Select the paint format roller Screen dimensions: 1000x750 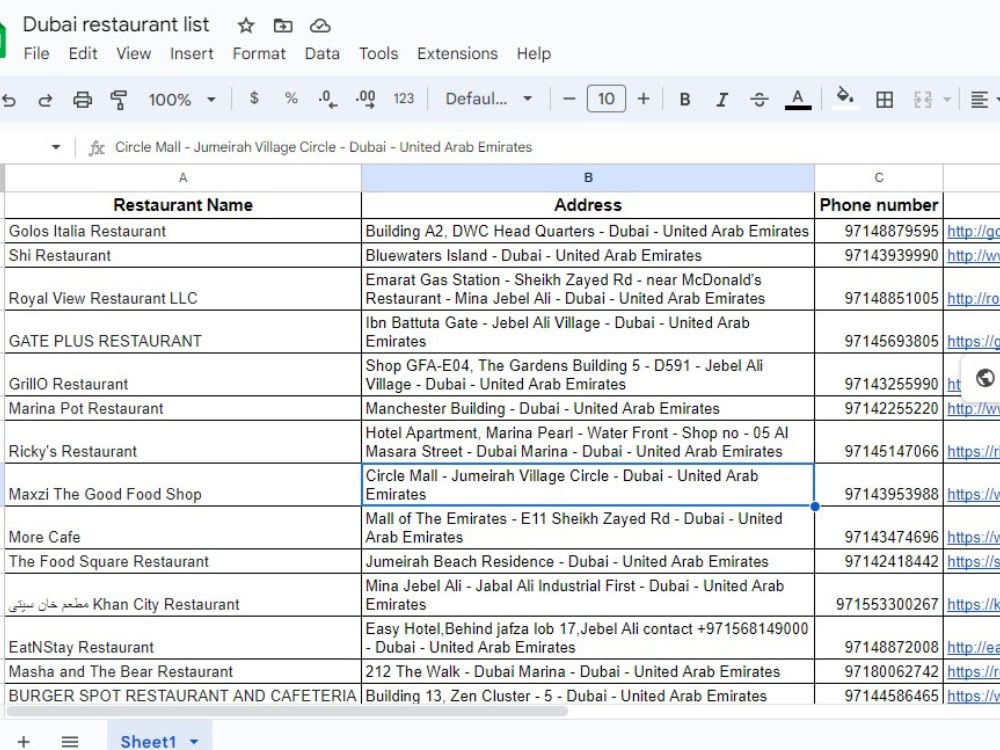pos(119,99)
